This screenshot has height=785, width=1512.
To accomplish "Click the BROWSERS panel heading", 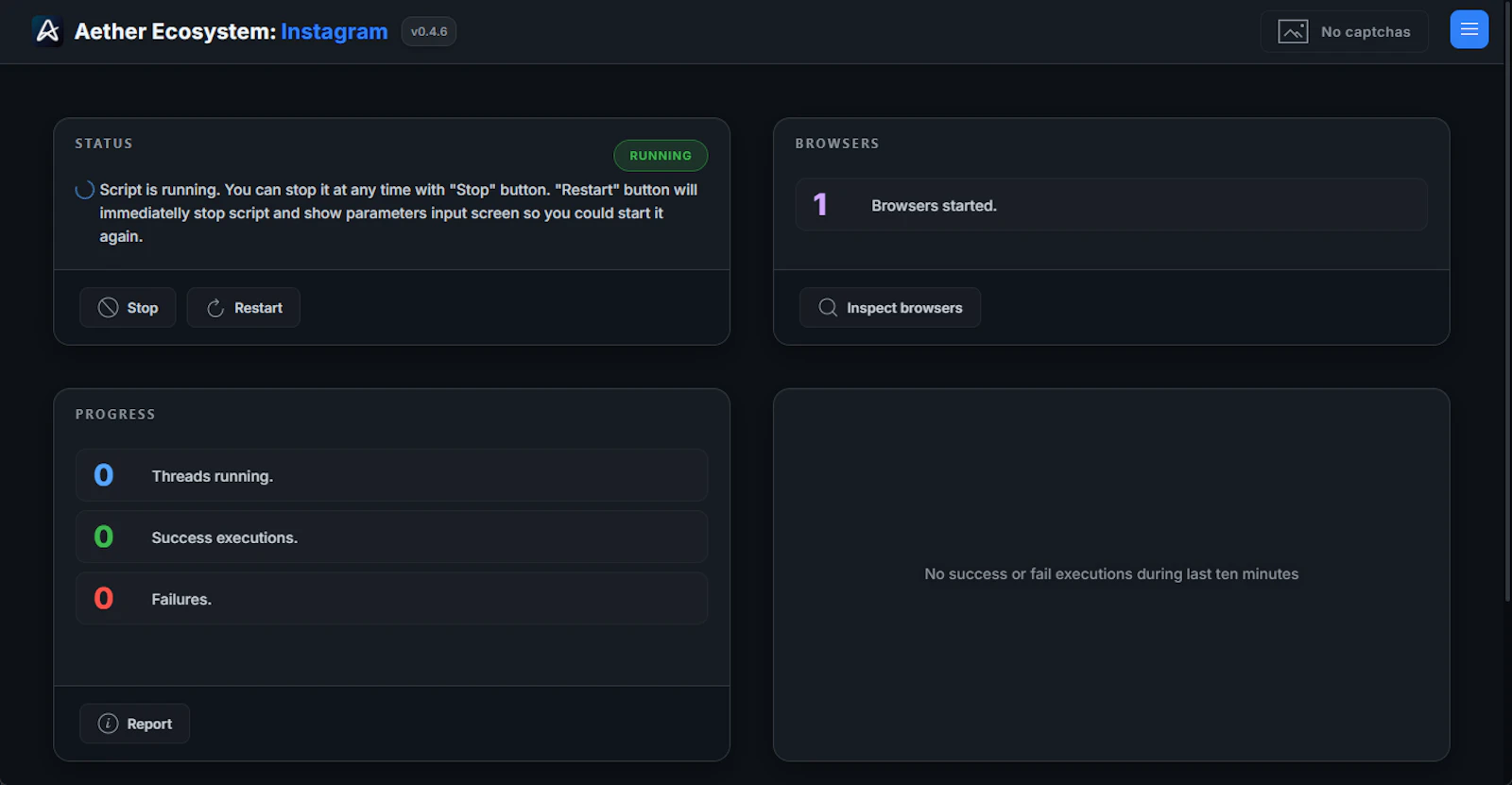I will point(837,144).
